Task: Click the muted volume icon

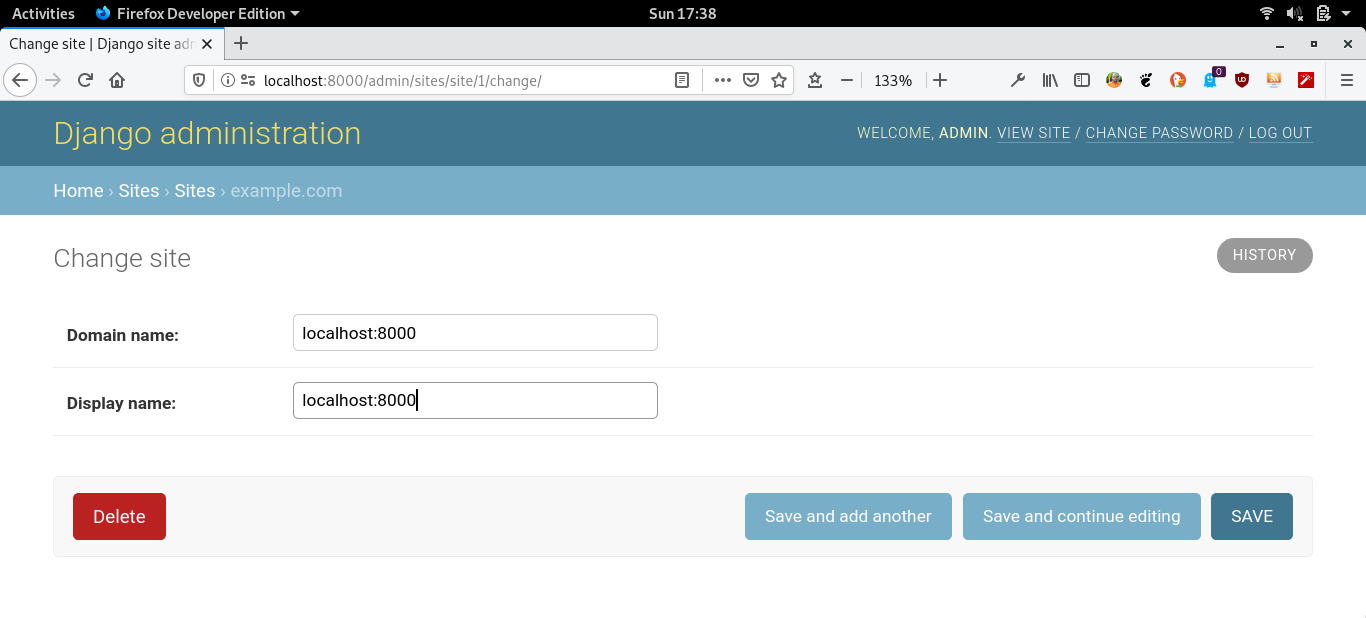Action: [1295, 13]
